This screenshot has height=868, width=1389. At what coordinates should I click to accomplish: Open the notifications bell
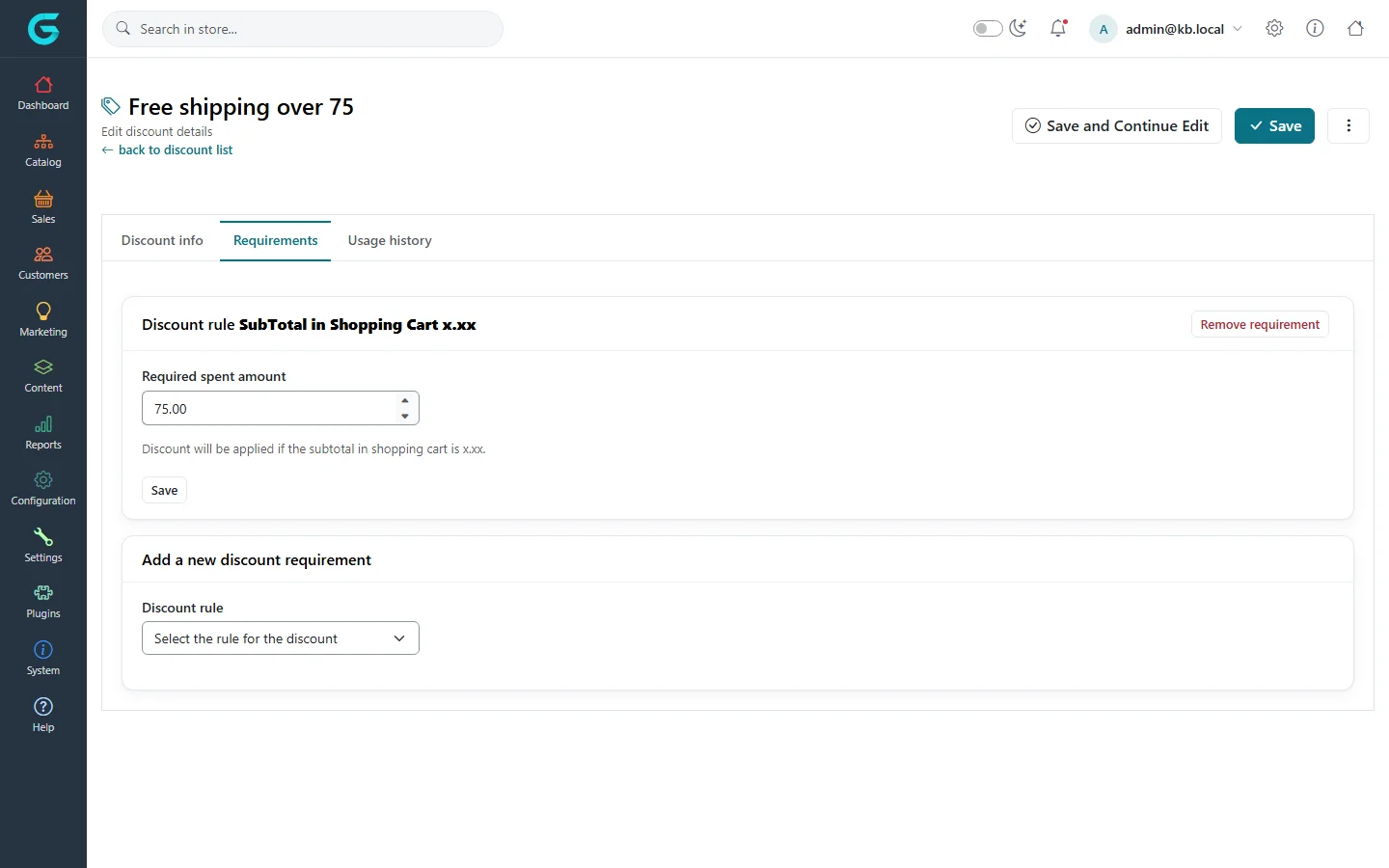click(x=1058, y=29)
